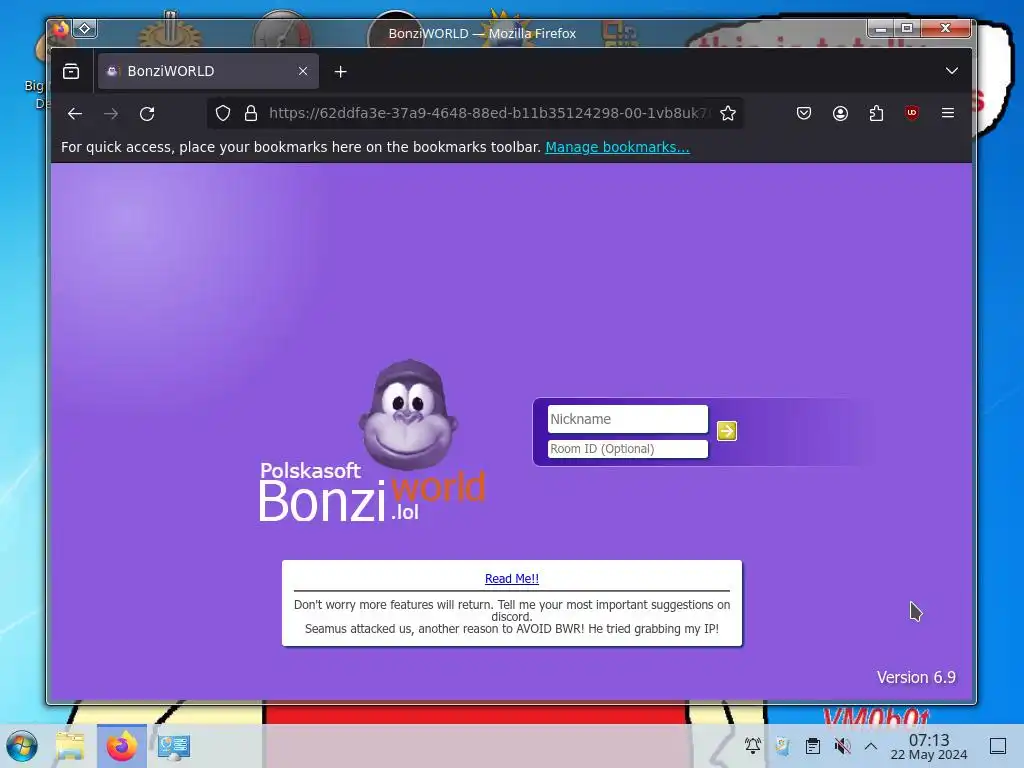Screen dimensions: 1024x768
Task: Click the notification bell tray icon
Action: (753, 745)
